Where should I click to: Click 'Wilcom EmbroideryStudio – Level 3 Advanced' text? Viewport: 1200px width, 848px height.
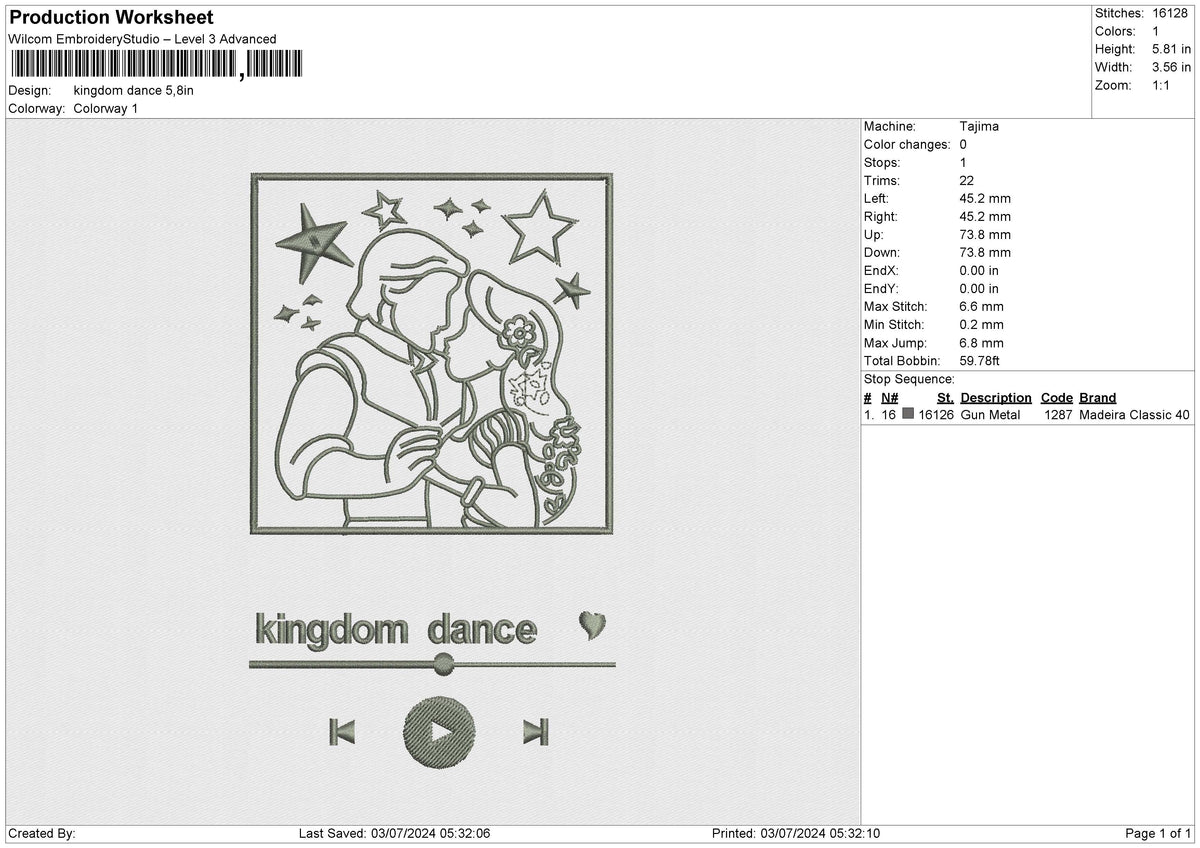coord(142,39)
